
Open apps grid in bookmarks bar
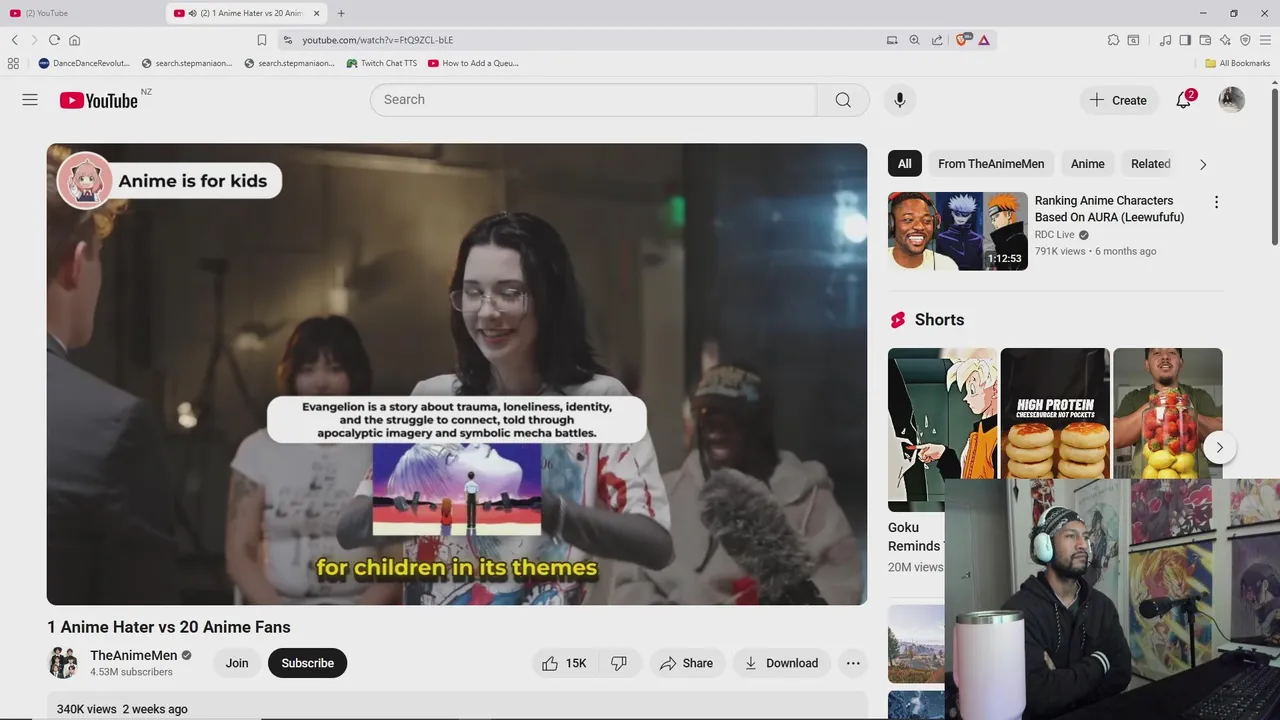click(13, 63)
